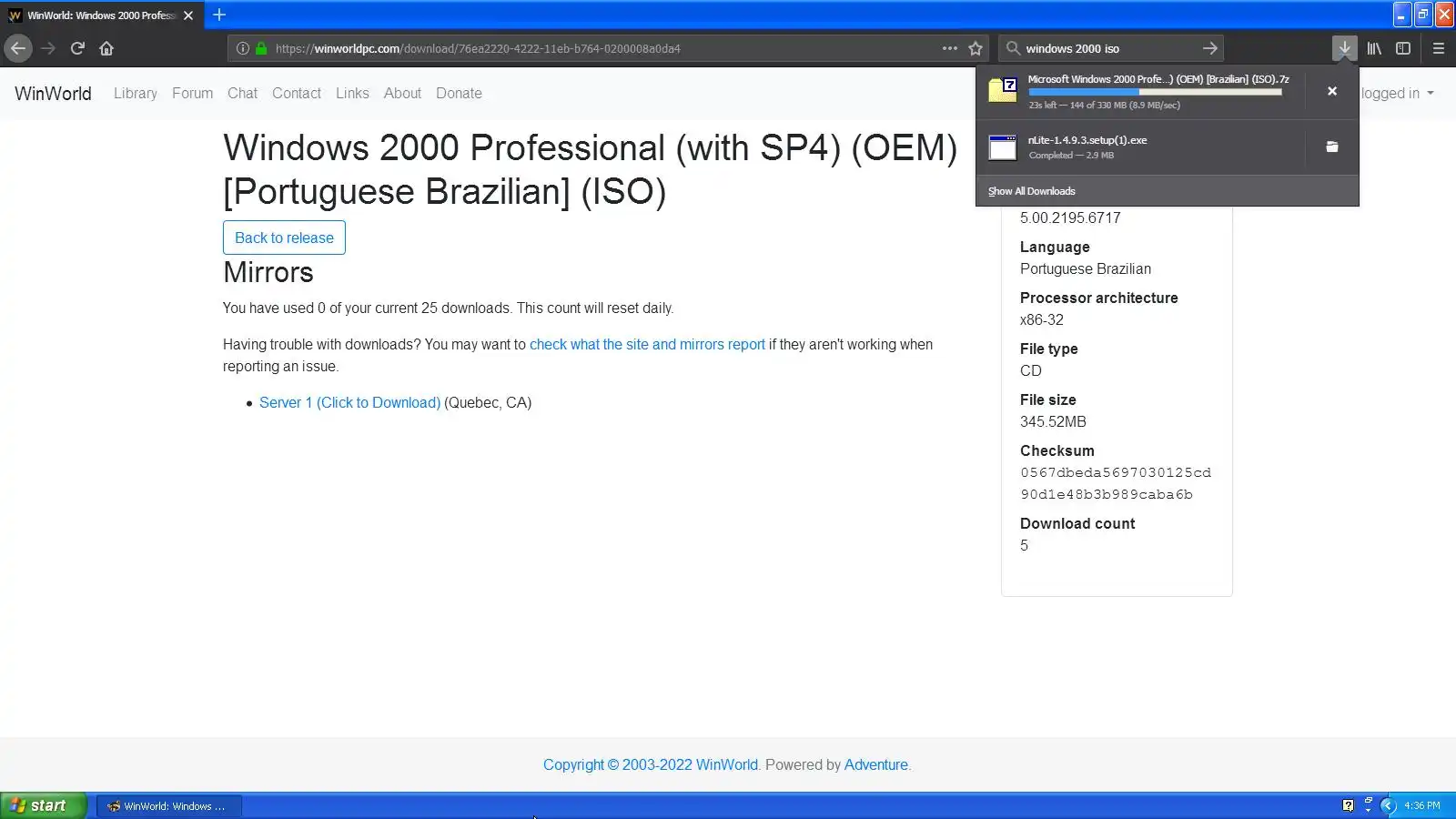Image resolution: width=1456 pixels, height=819 pixels.
Task: Follow the Adventure link in footer
Action: pyautogui.click(x=876, y=764)
